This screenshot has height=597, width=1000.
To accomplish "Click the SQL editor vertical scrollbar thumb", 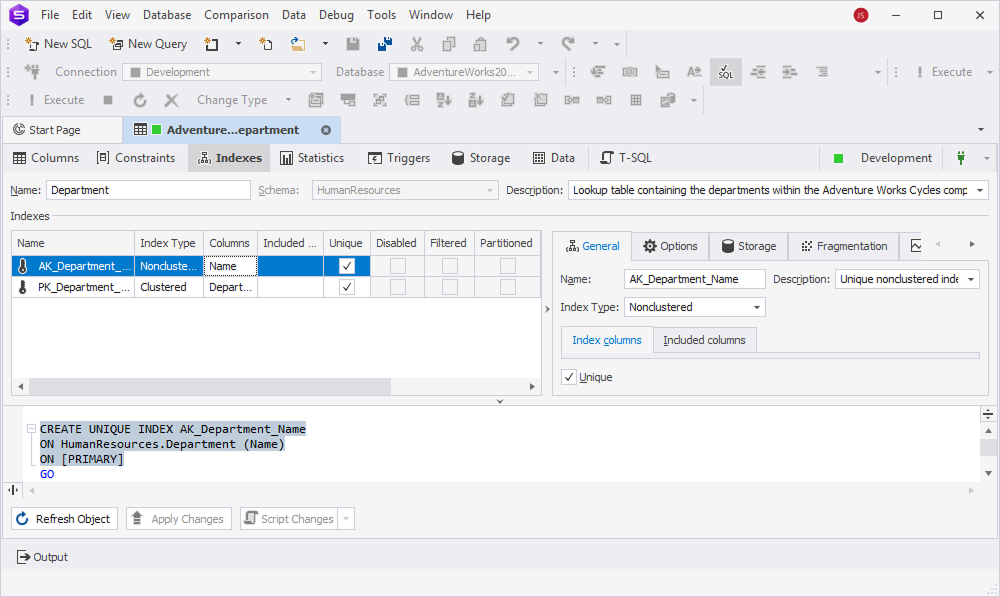I will (x=988, y=446).
